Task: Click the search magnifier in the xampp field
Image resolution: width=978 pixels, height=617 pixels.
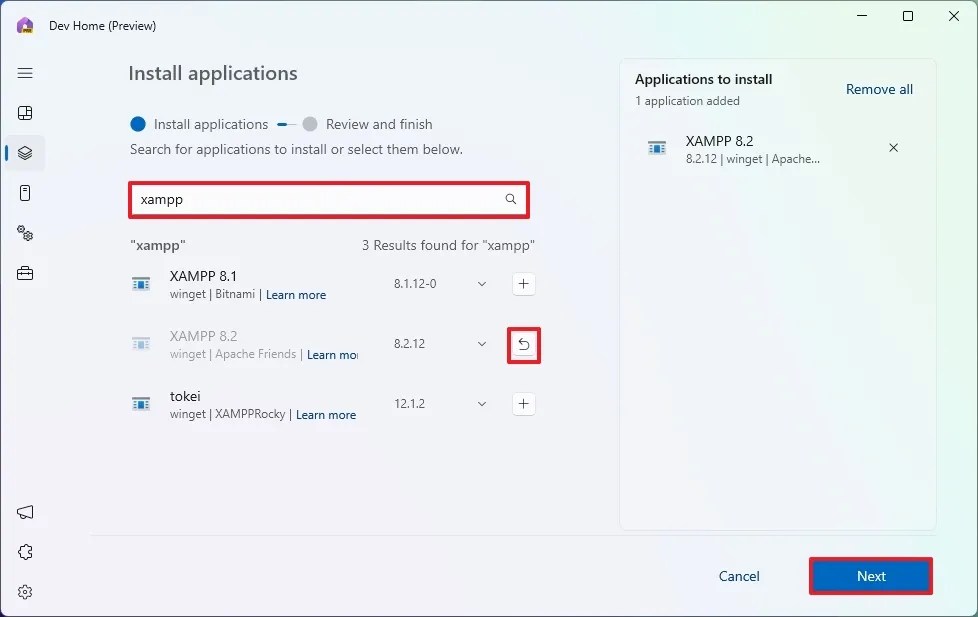Action: pyautogui.click(x=510, y=199)
